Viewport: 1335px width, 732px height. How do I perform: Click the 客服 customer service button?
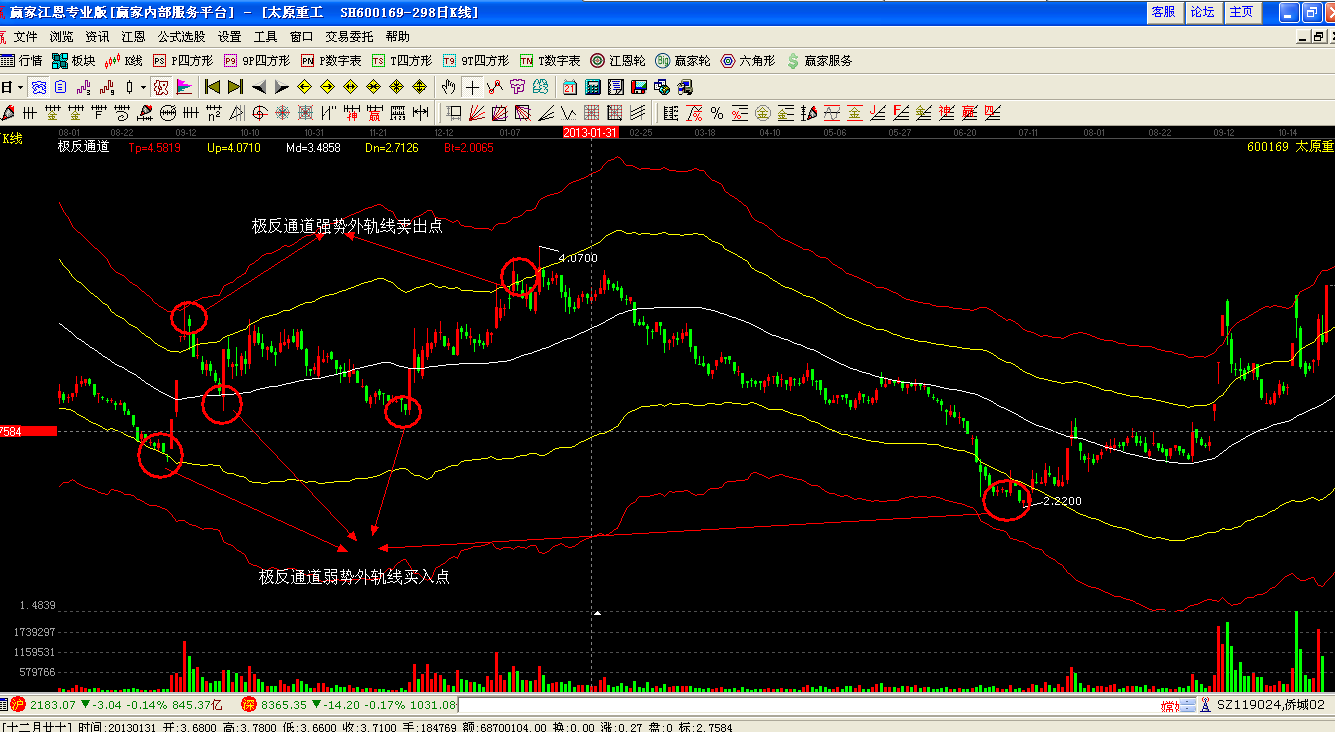click(x=1163, y=12)
